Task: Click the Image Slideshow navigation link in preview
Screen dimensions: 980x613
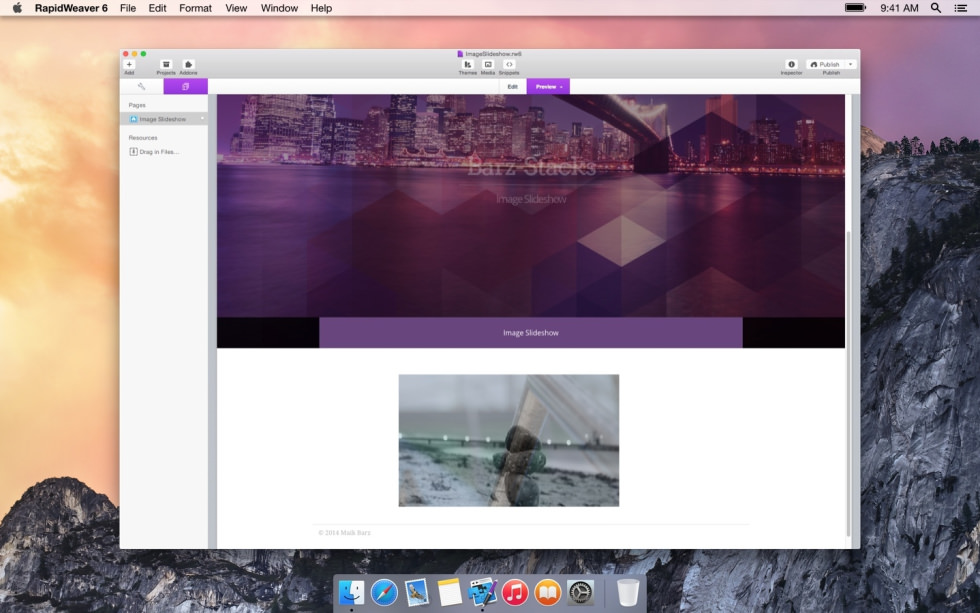Action: [531, 332]
